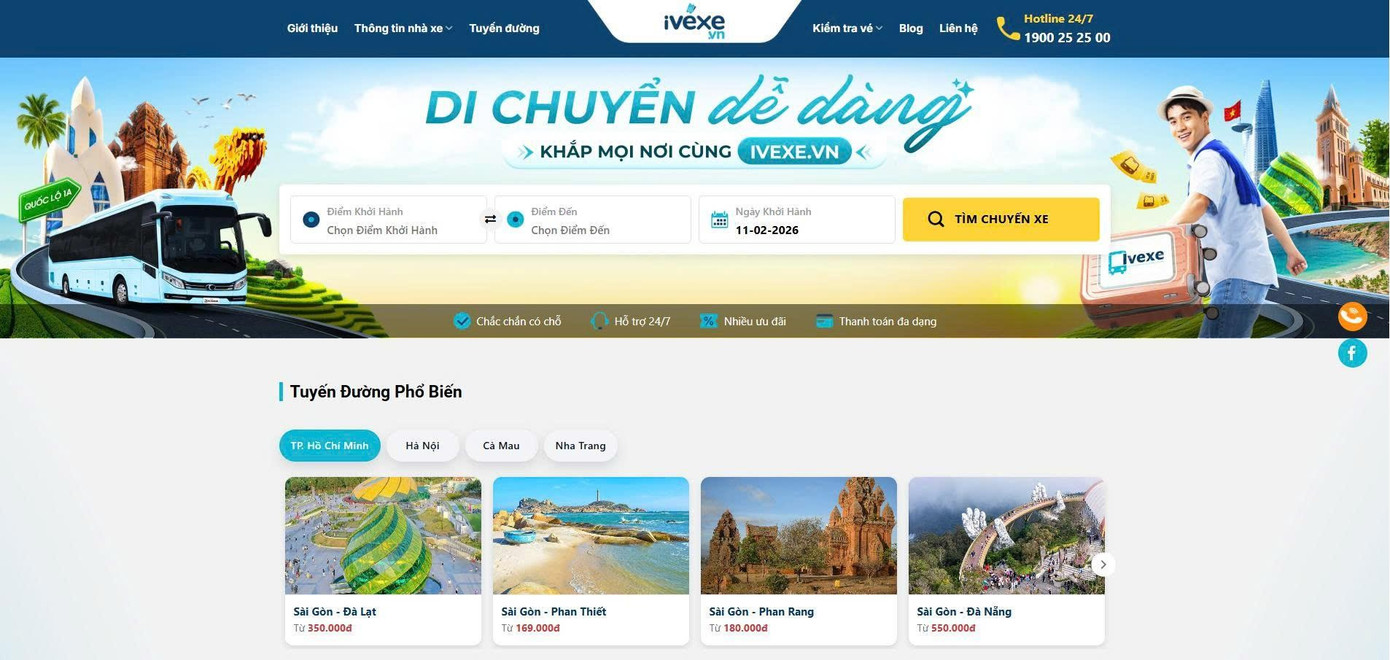
Task: Open the Điểm Đến destination selector
Action: click(x=593, y=219)
